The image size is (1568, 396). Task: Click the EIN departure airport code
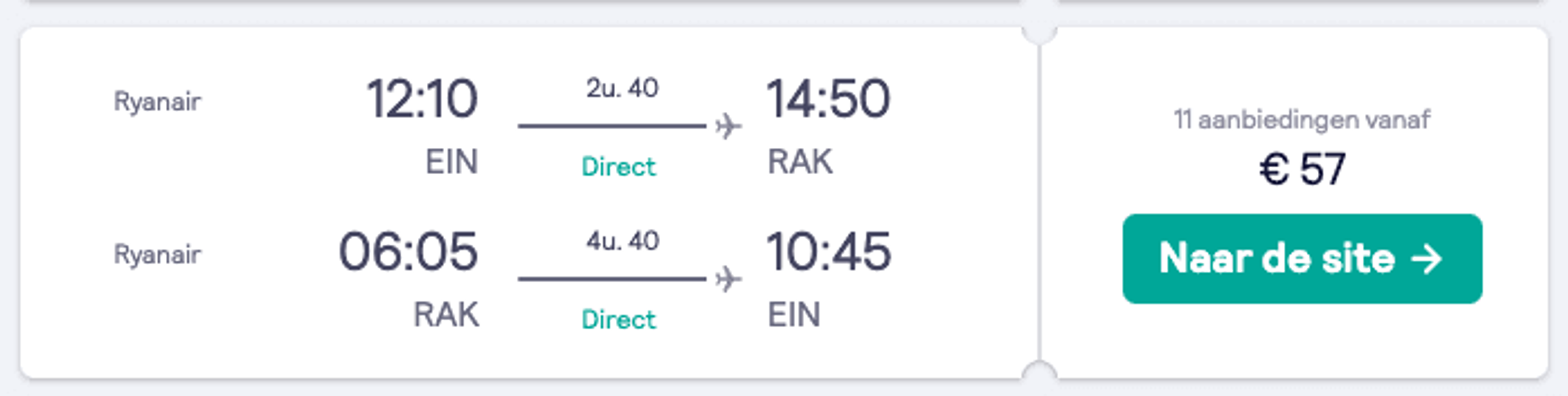(x=452, y=162)
